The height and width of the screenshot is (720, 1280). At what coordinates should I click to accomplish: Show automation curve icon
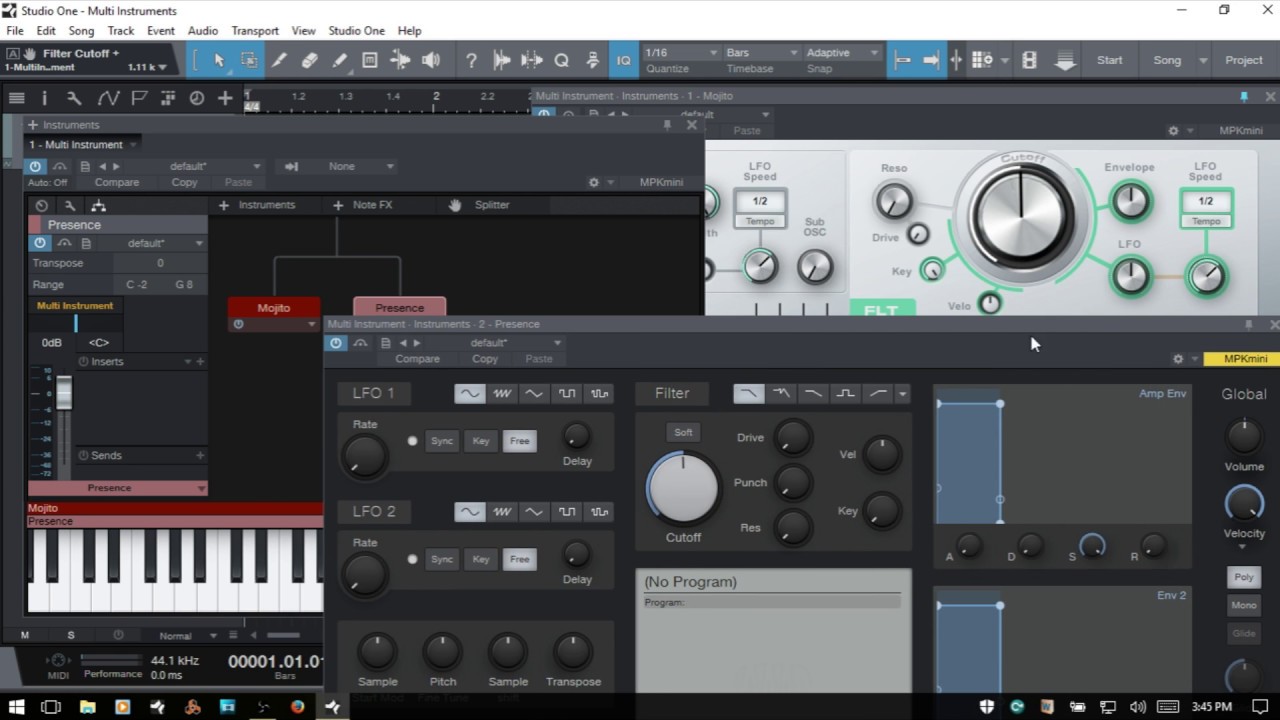107,98
